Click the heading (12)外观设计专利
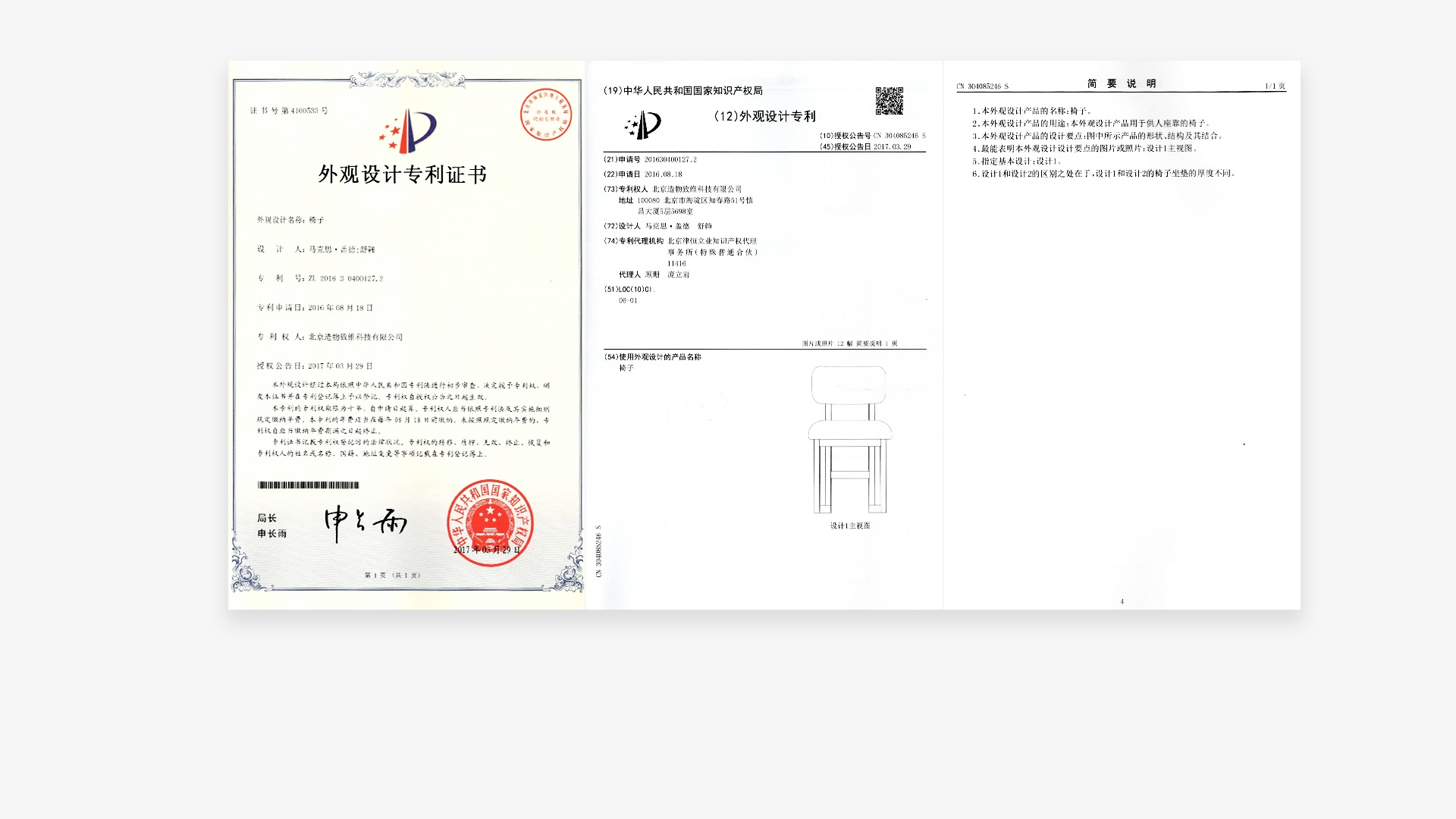 pos(764,116)
